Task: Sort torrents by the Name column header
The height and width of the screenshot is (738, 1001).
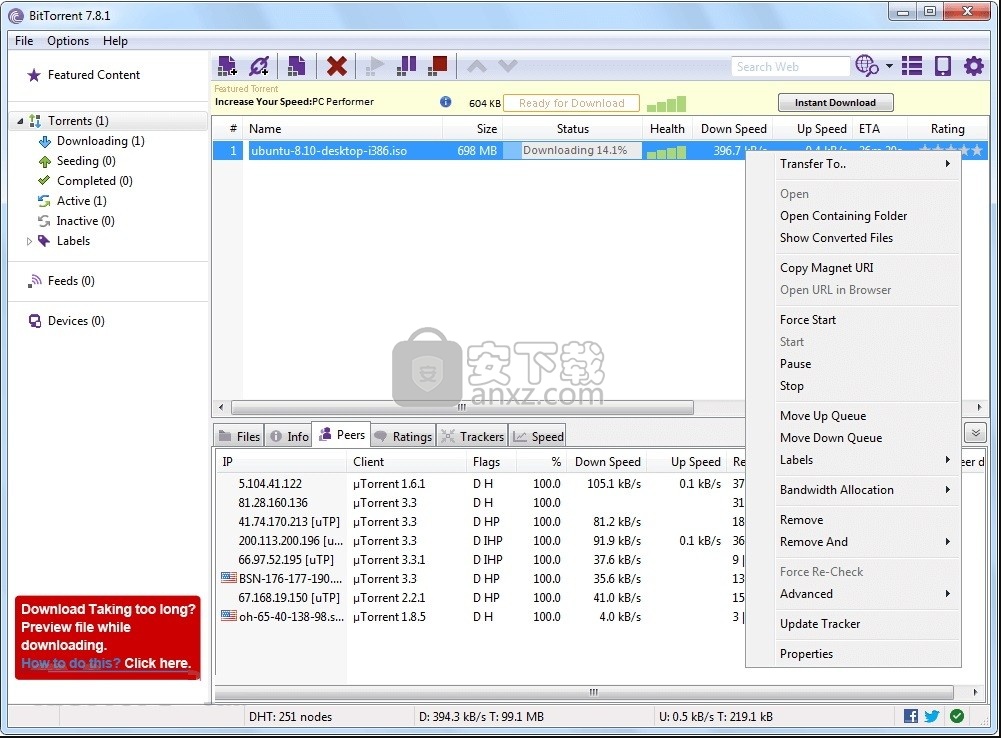Action: click(x=342, y=129)
